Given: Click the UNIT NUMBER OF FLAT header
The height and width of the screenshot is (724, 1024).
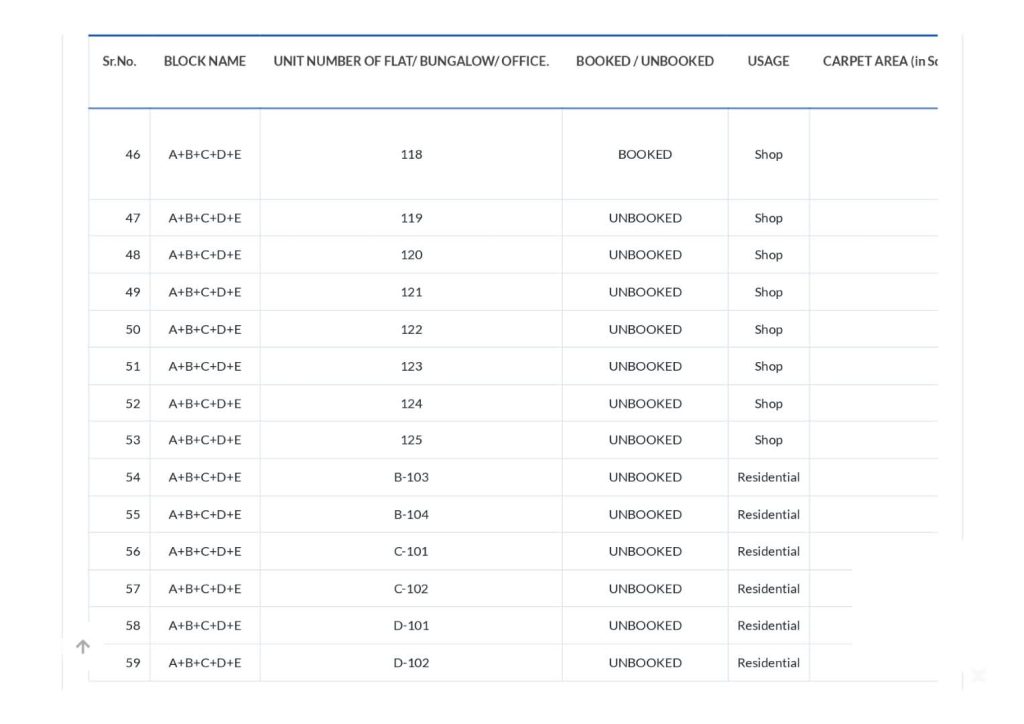Looking at the screenshot, I should click(x=411, y=61).
